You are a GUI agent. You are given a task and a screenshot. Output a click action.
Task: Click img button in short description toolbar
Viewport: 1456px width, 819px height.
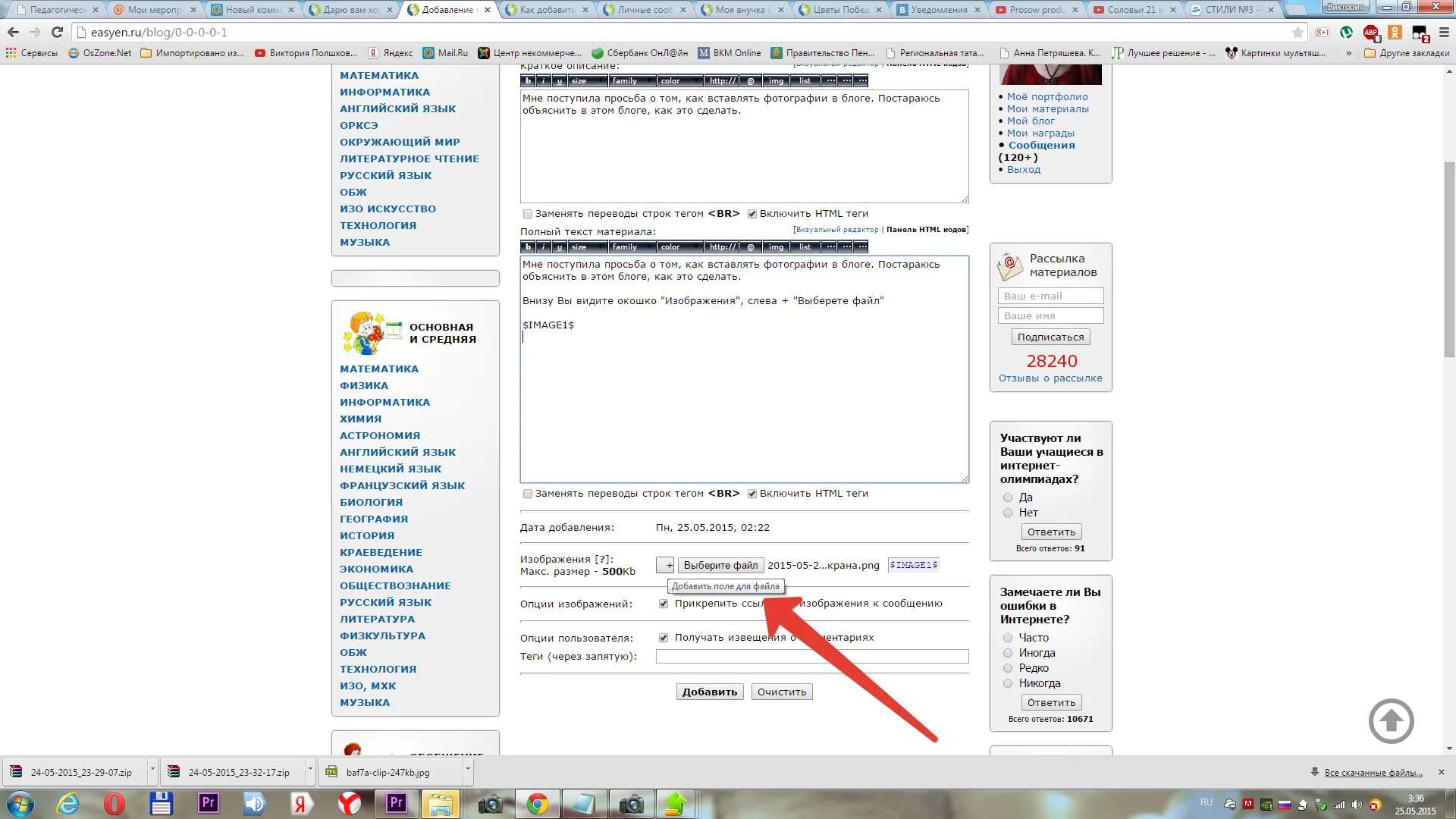pyautogui.click(x=776, y=81)
